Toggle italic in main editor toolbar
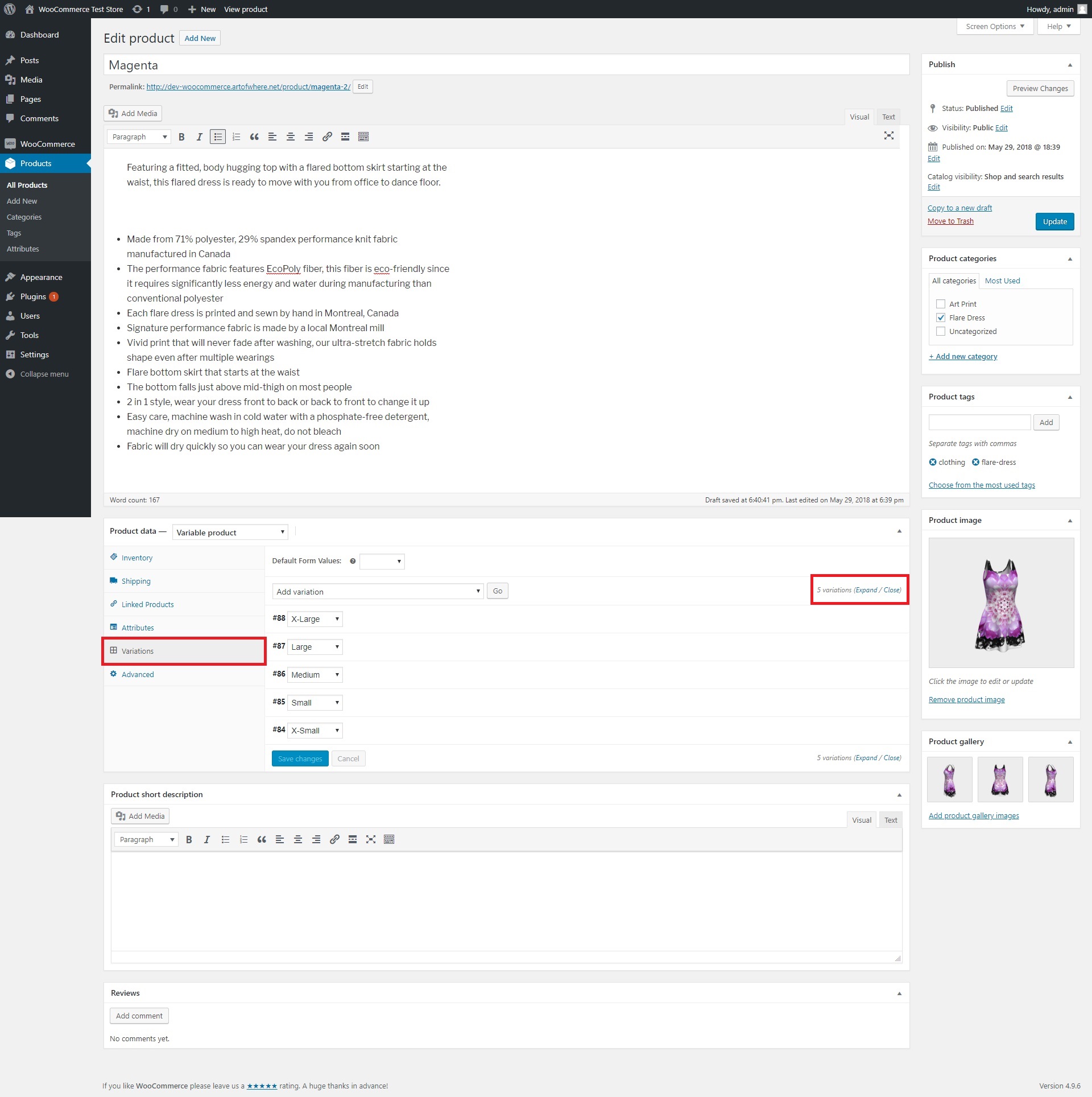1092x1097 pixels. 199,137
